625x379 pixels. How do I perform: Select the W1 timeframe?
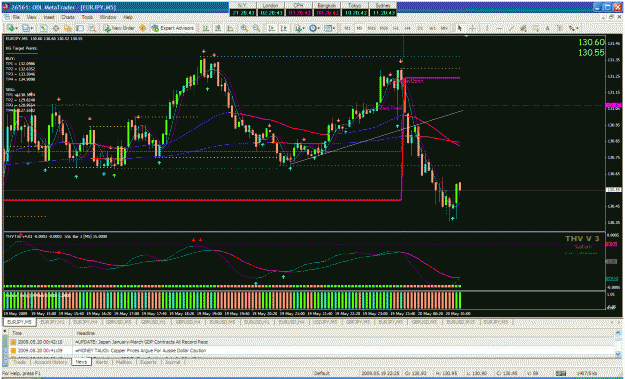coord(432,28)
